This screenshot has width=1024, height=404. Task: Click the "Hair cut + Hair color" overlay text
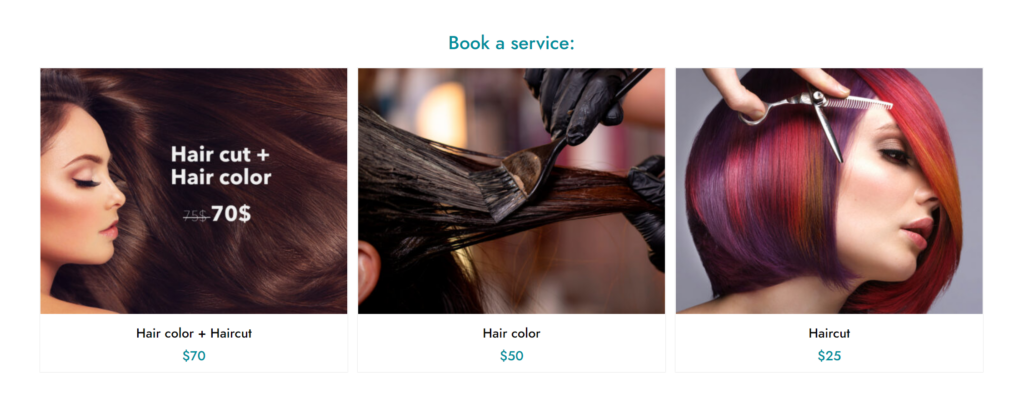[x=221, y=166]
